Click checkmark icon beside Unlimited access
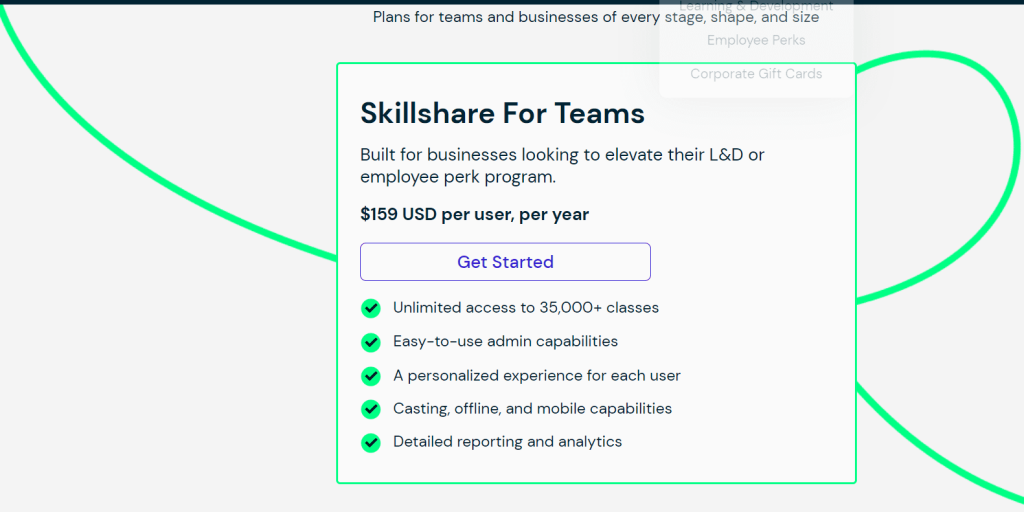 [x=370, y=308]
